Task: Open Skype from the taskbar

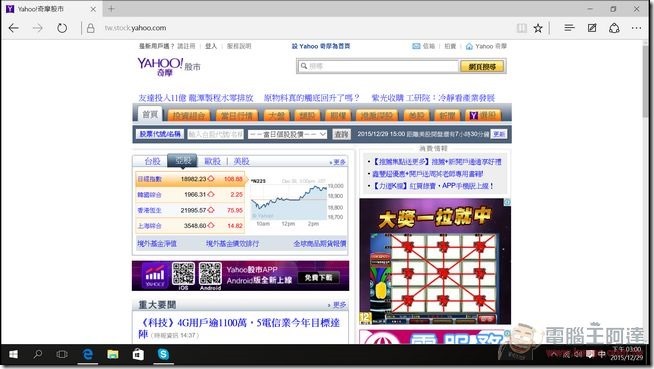Action: (x=163, y=354)
